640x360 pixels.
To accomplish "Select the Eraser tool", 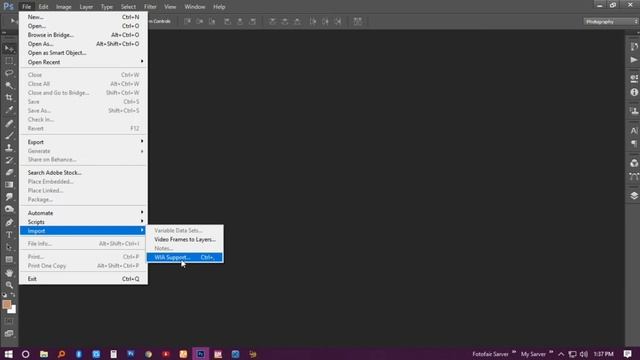I will [9, 172].
